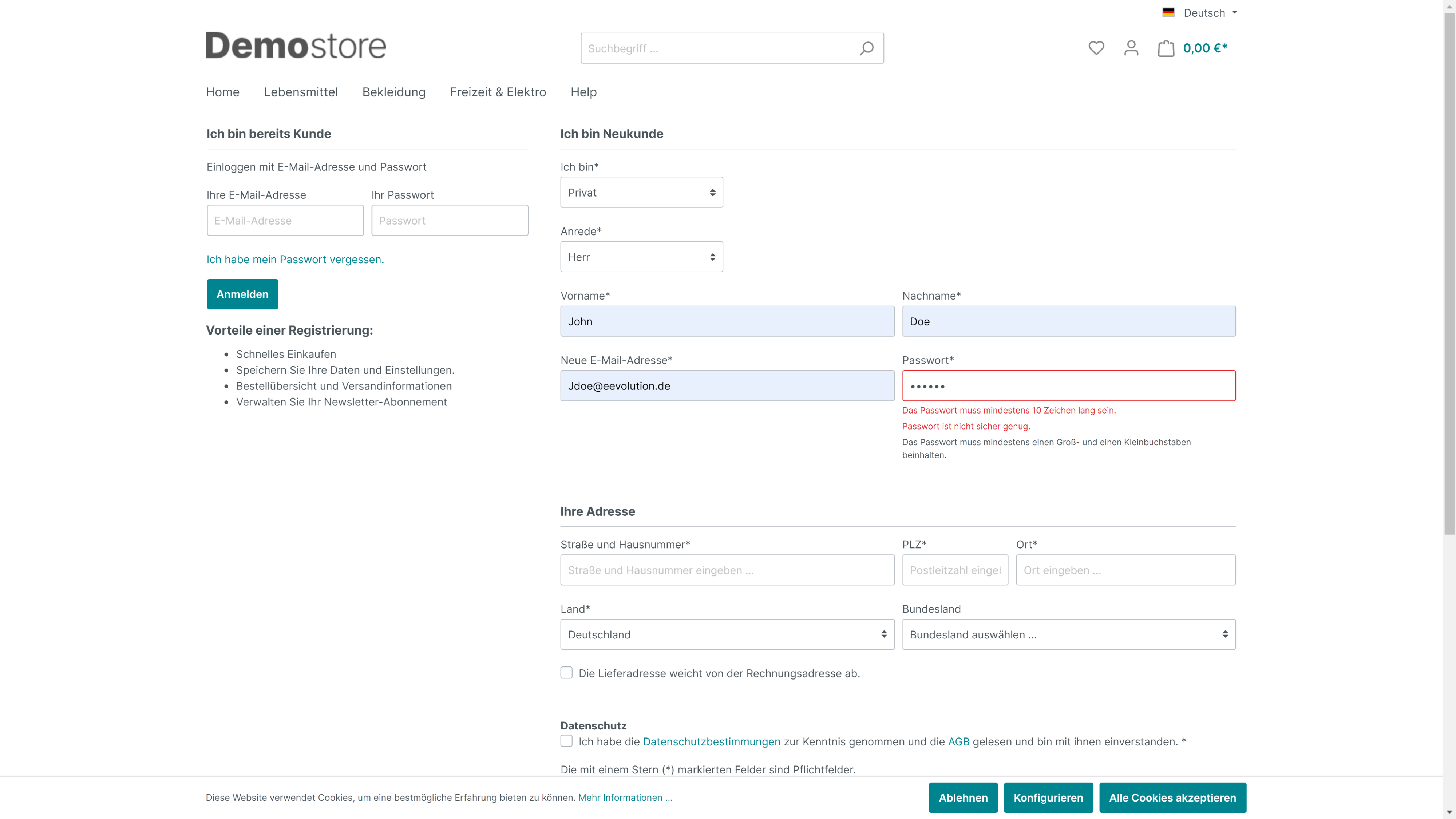The height and width of the screenshot is (819, 1456).
Task: Open the Ich bin Privat dropdown
Action: [641, 192]
